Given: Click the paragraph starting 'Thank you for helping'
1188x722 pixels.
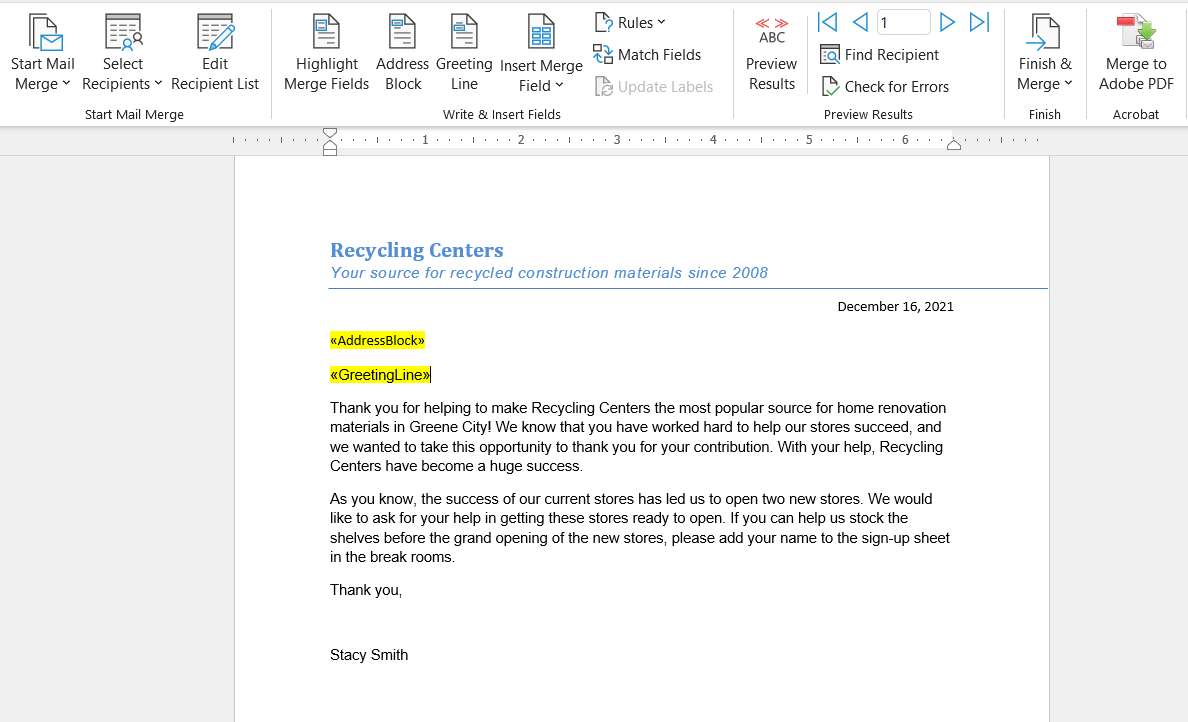Looking at the screenshot, I should point(638,437).
